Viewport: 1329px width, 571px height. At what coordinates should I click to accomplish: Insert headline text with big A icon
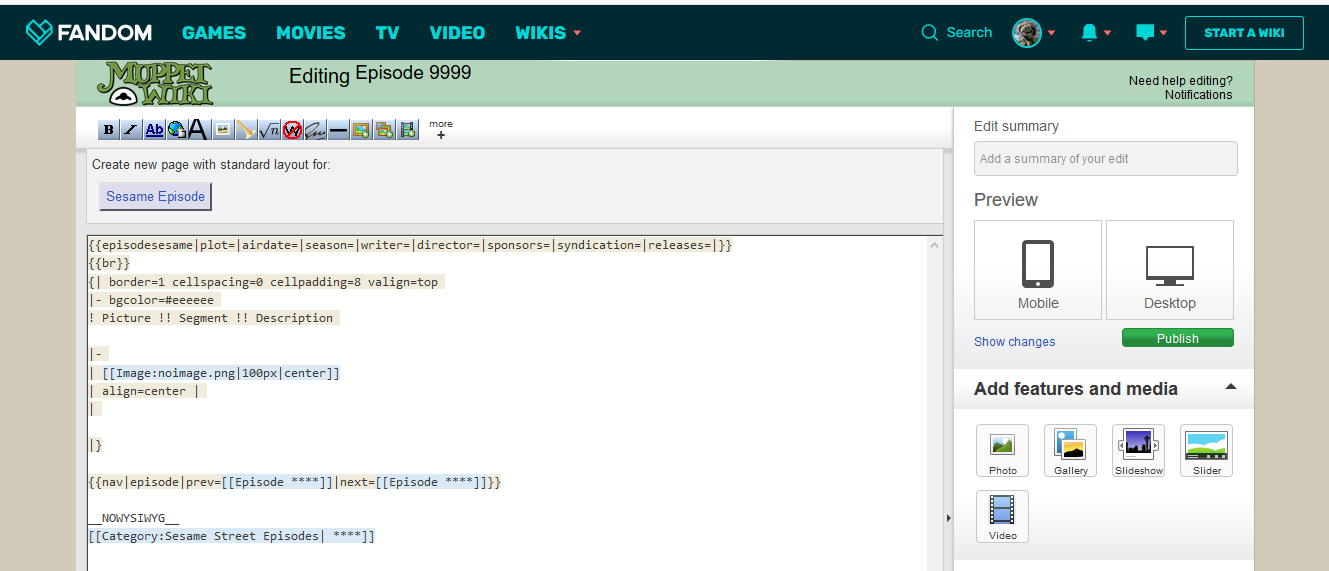pyautogui.click(x=198, y=130)
